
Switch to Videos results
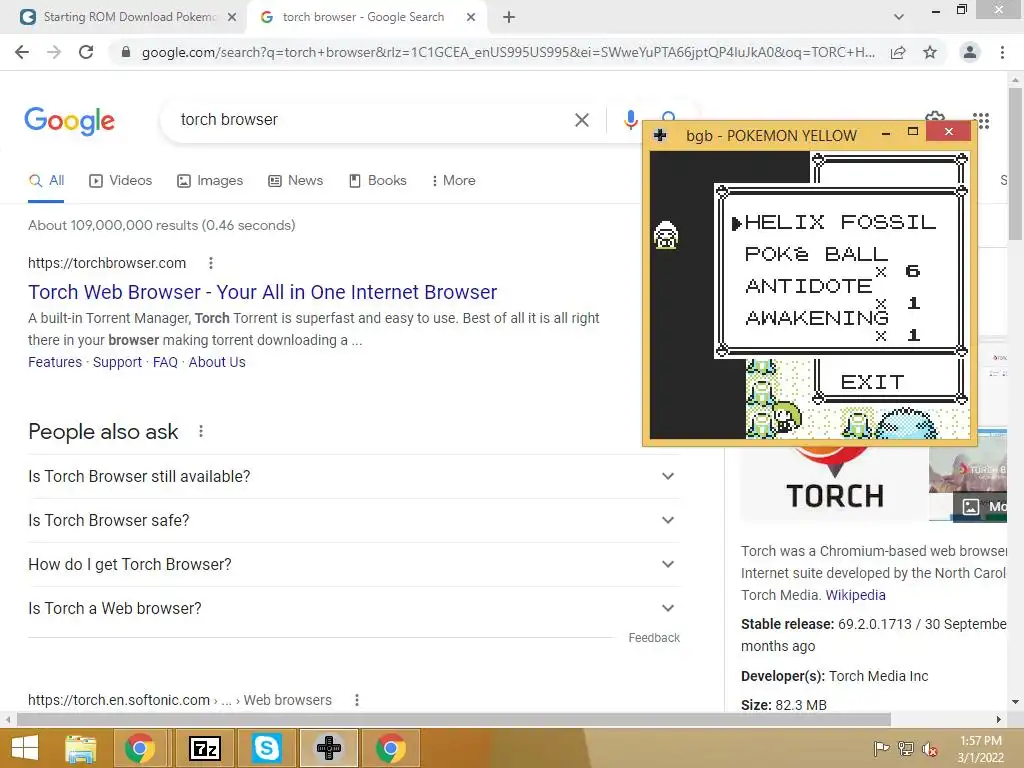coord(121,180)
